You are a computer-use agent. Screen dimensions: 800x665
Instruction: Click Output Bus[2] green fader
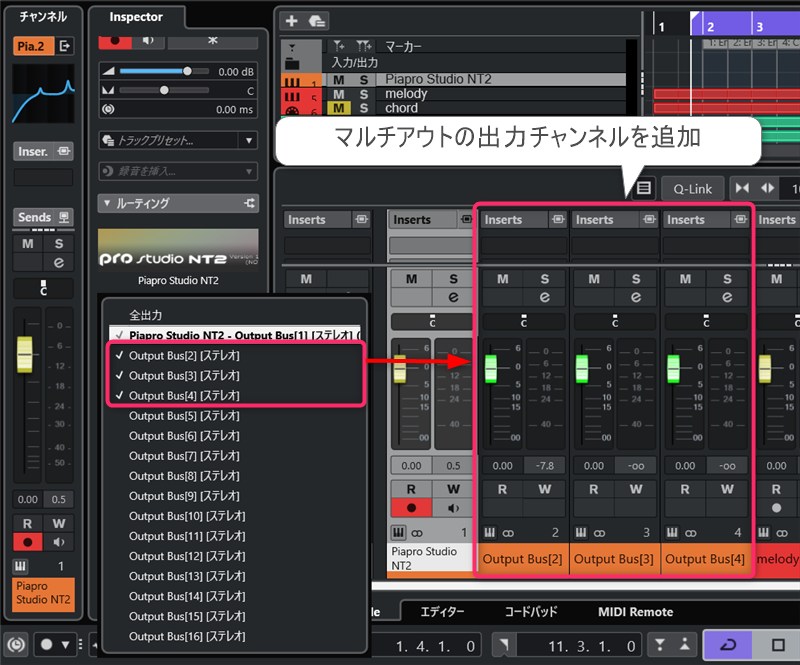coord(491,368)
